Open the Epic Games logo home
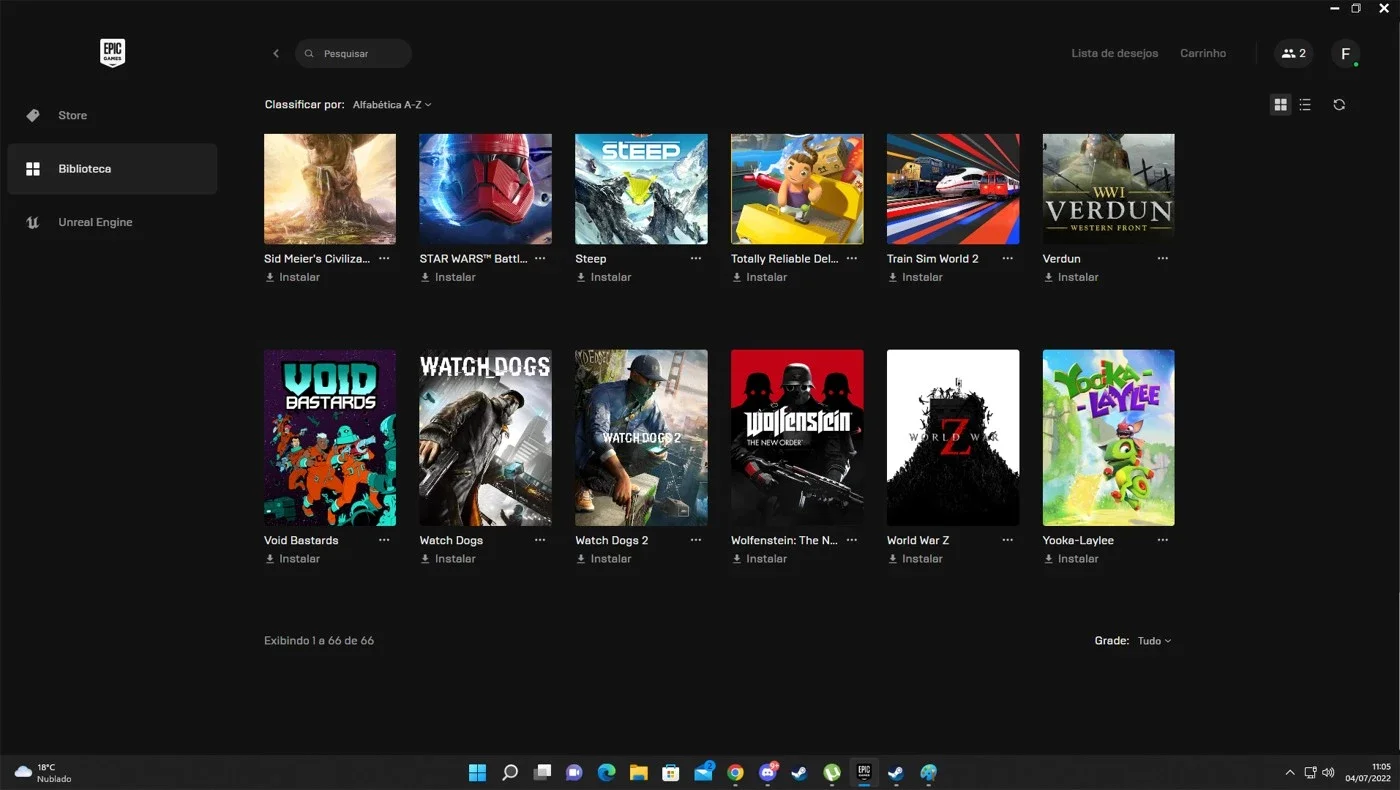1400x790 pixels. [x=112, y=53]
